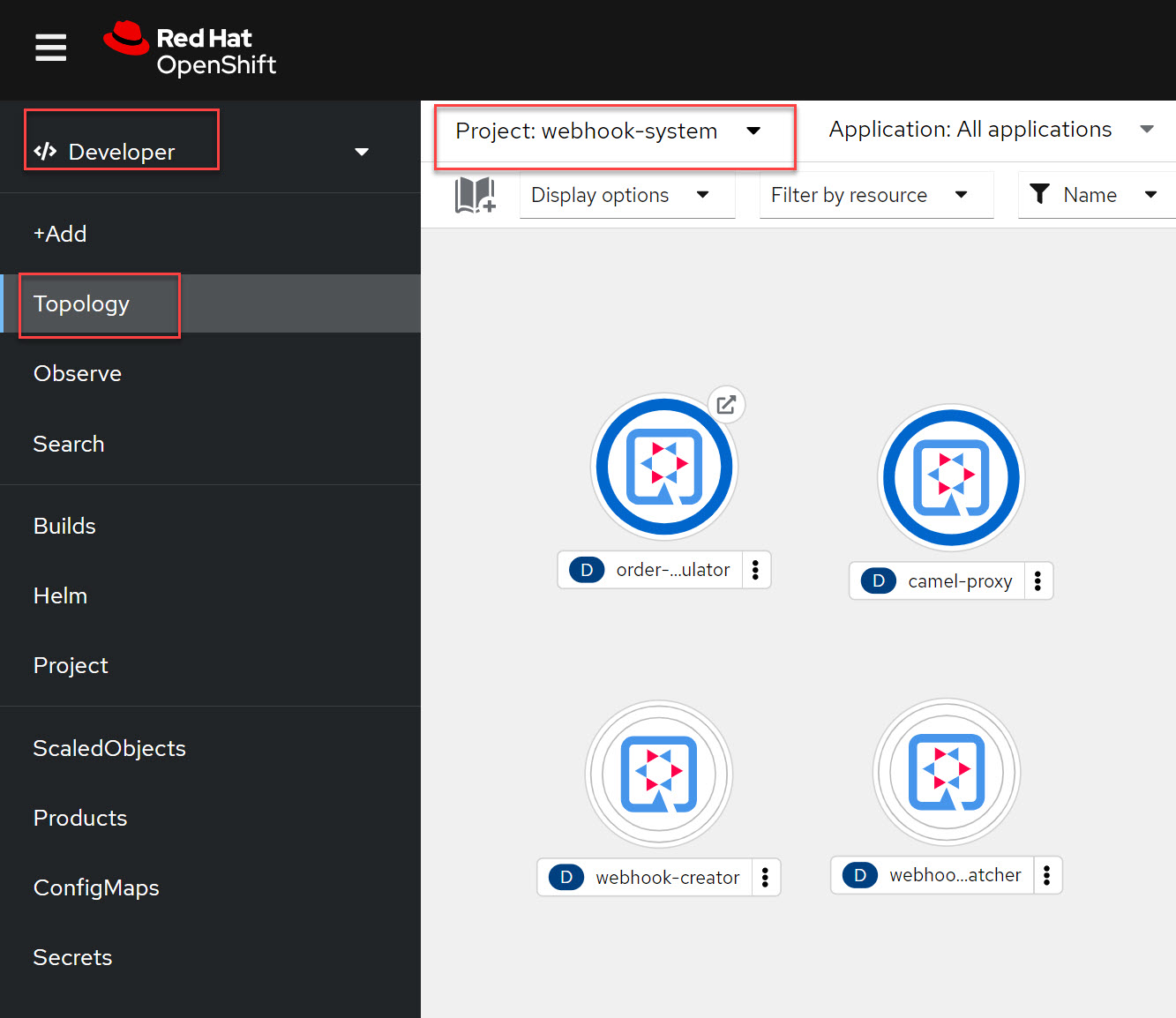The width and height of the screenshot is (1176, 1018).
Task: Expand the Display options dropdown
Action: point(627,195)
